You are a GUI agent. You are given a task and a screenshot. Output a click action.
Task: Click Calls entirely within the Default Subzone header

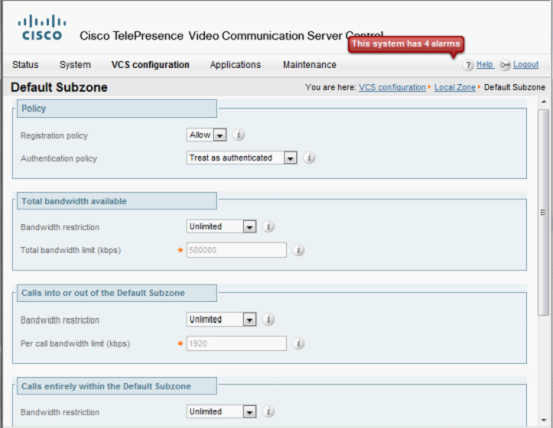click(117, 386)
